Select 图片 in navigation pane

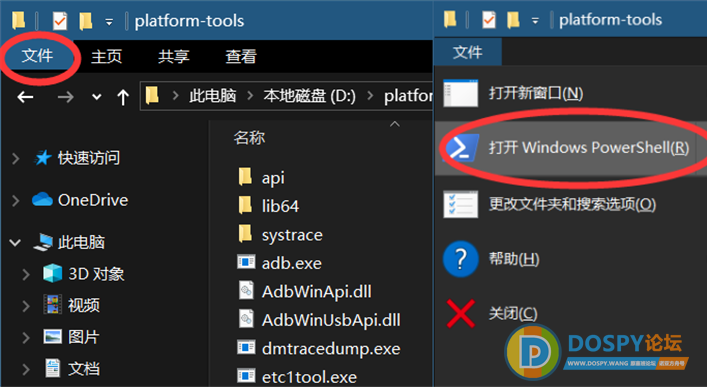[x=83, y=337]
